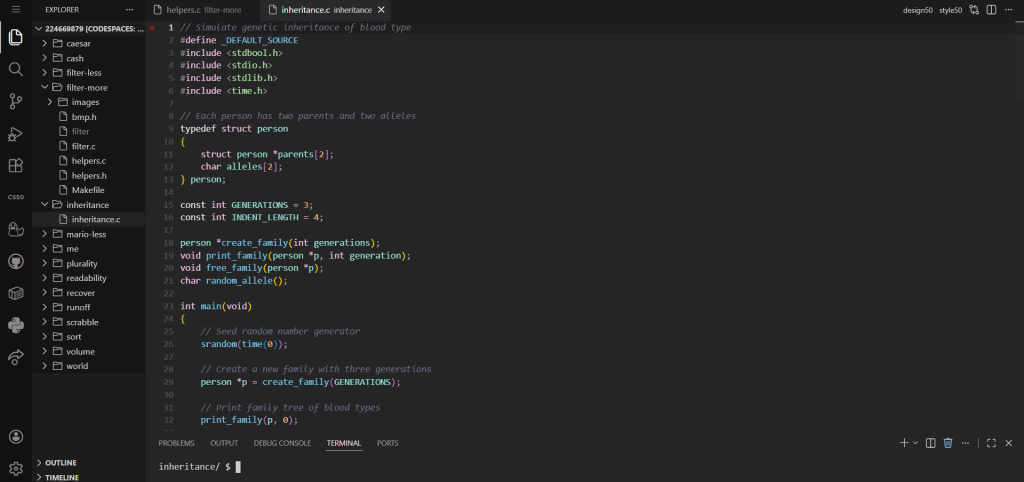The image size is (1024, 482).
Task: Open Manage gear at sidebar bottom
Action: 15,467
